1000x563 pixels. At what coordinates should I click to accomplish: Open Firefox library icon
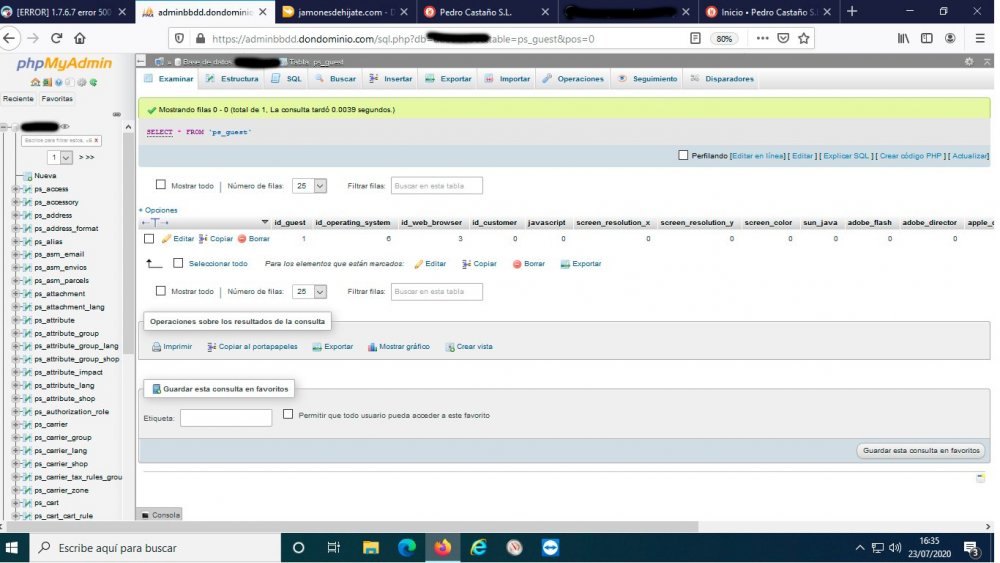pyautogui.click(x=904, y=38)
